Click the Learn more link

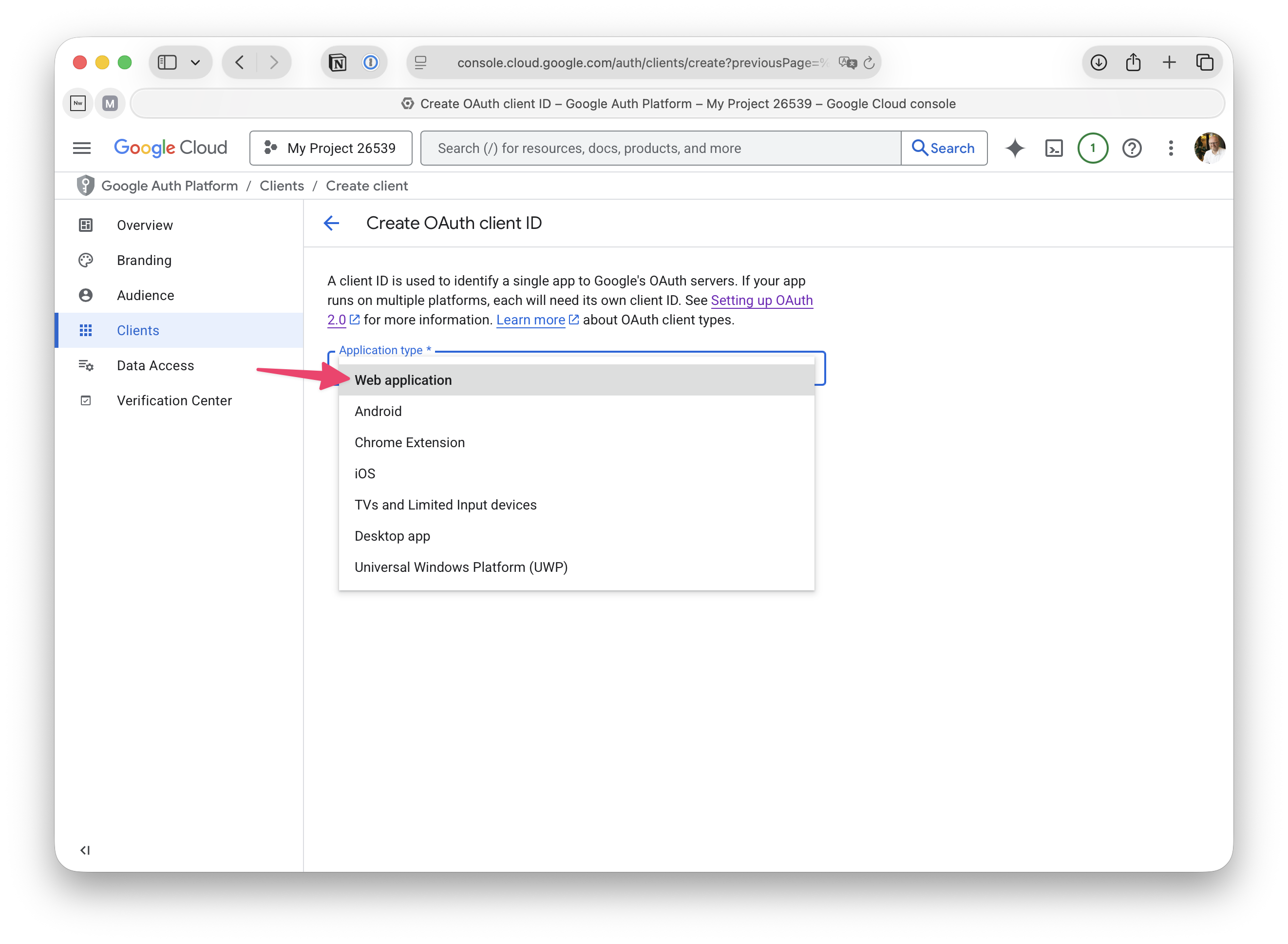530,320
